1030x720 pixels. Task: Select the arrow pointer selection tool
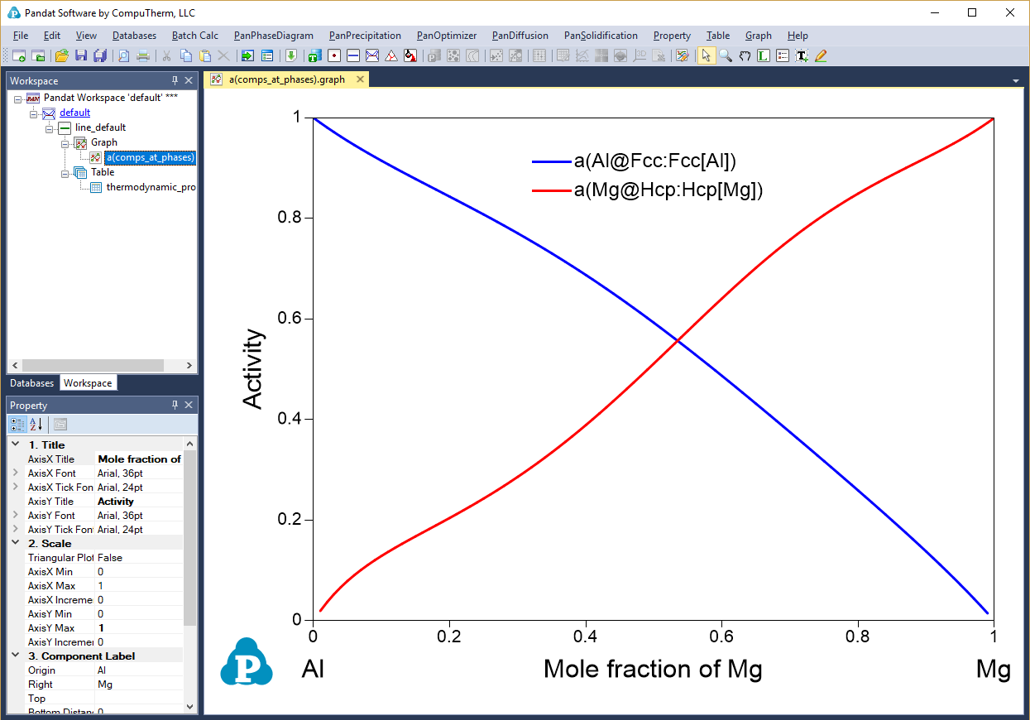point(707,56)
